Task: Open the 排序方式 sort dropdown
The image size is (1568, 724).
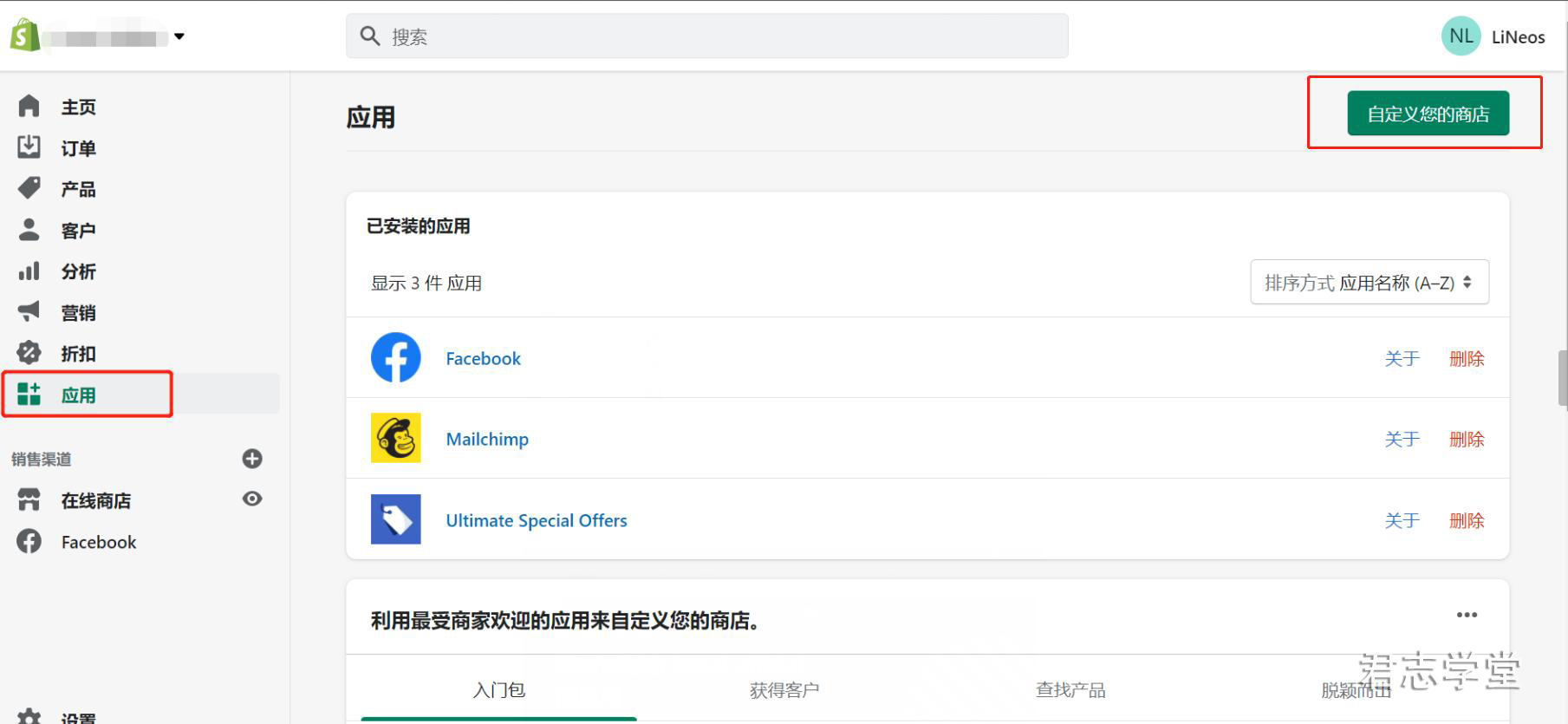Action: 1370,283
